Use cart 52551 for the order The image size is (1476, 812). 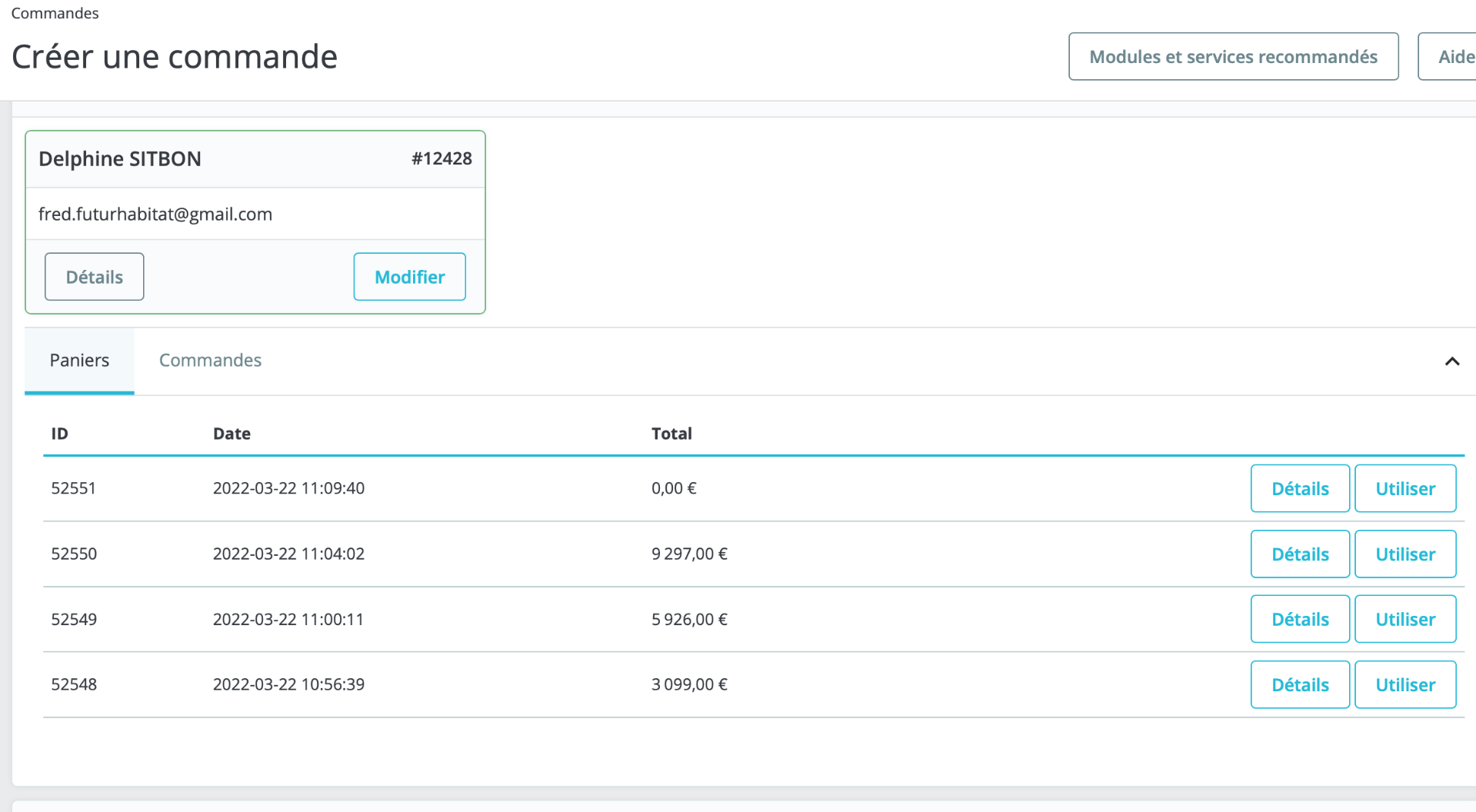click(1404, 488)
